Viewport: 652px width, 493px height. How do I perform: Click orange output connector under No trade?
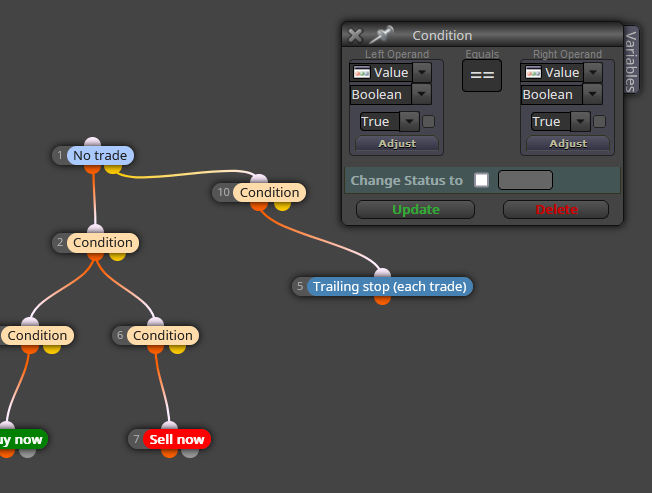pos(92,168)
